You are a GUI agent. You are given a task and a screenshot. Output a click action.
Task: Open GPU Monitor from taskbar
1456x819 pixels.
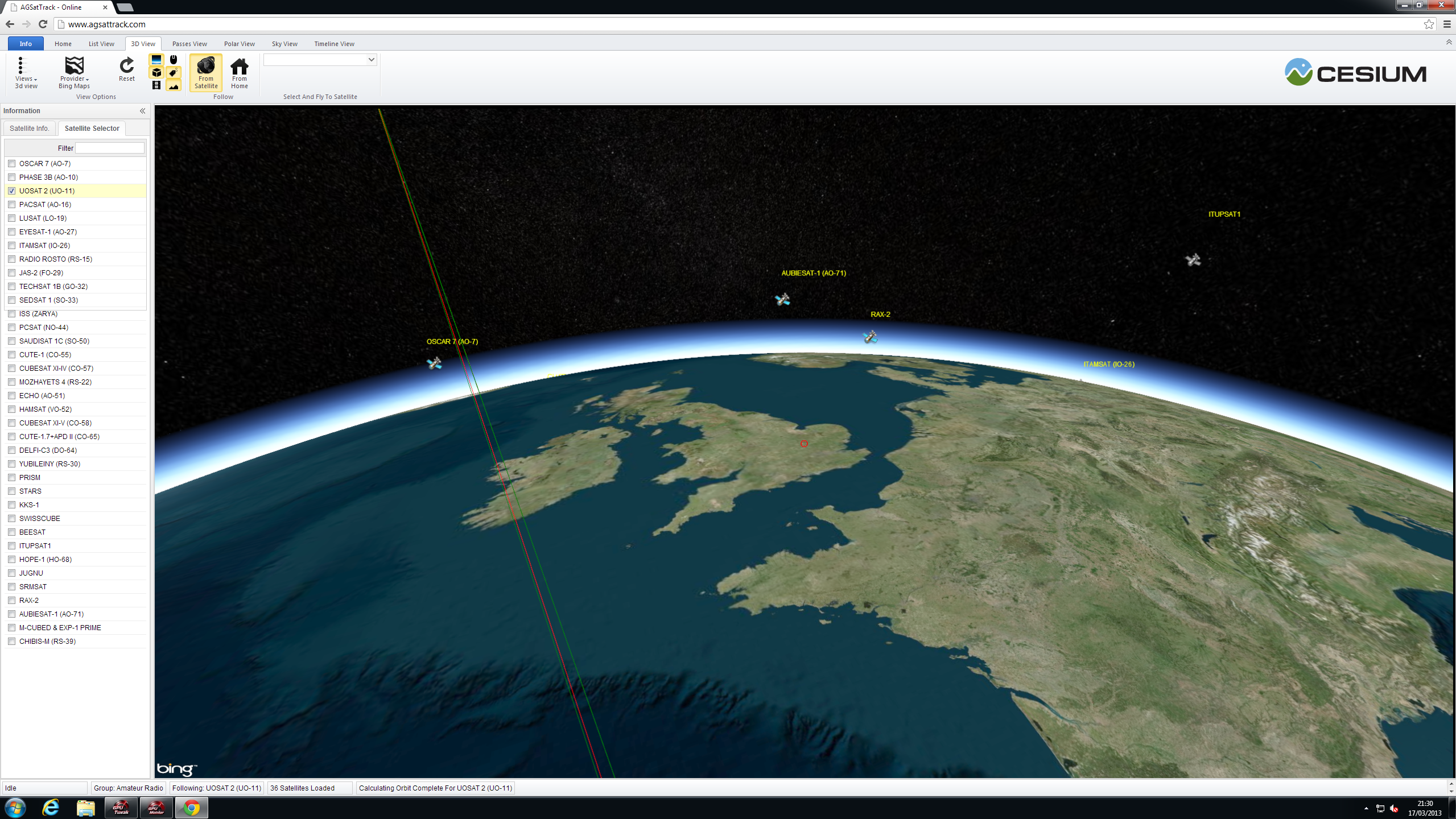point(156,808)
